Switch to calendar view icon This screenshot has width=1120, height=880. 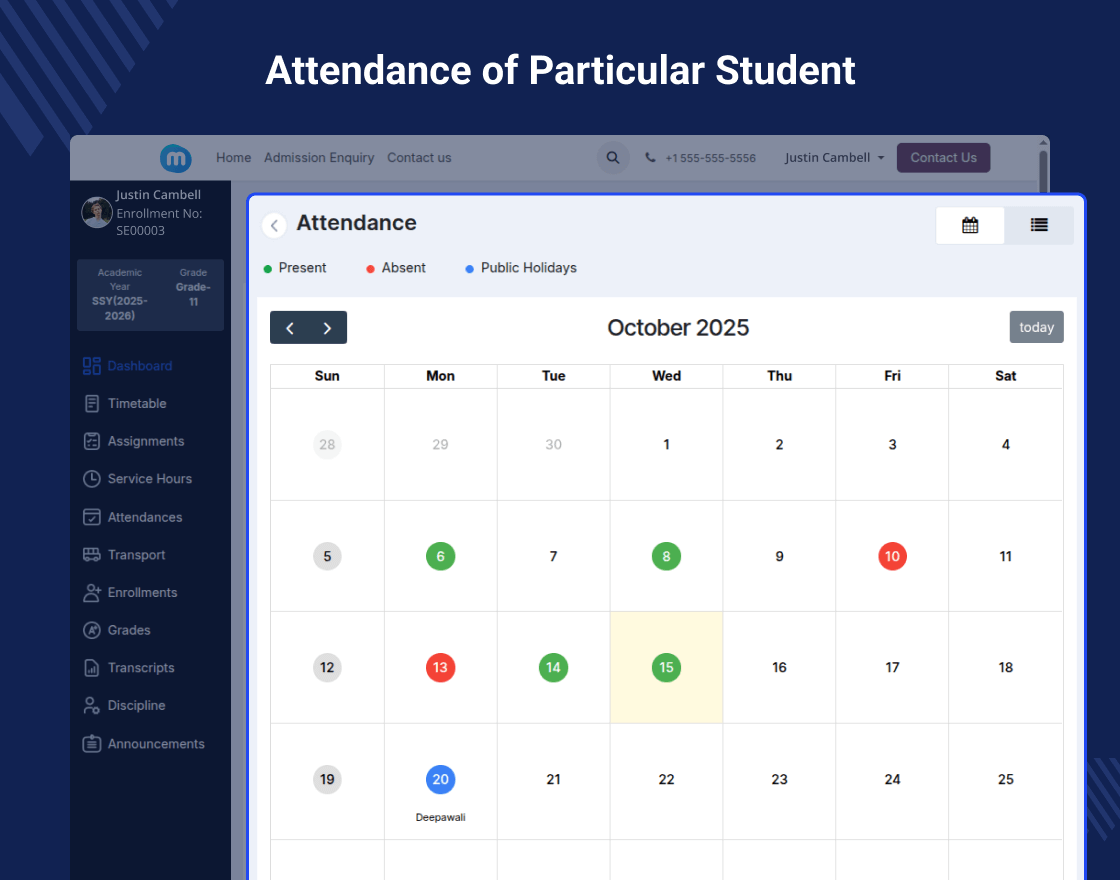click(970, 225)
